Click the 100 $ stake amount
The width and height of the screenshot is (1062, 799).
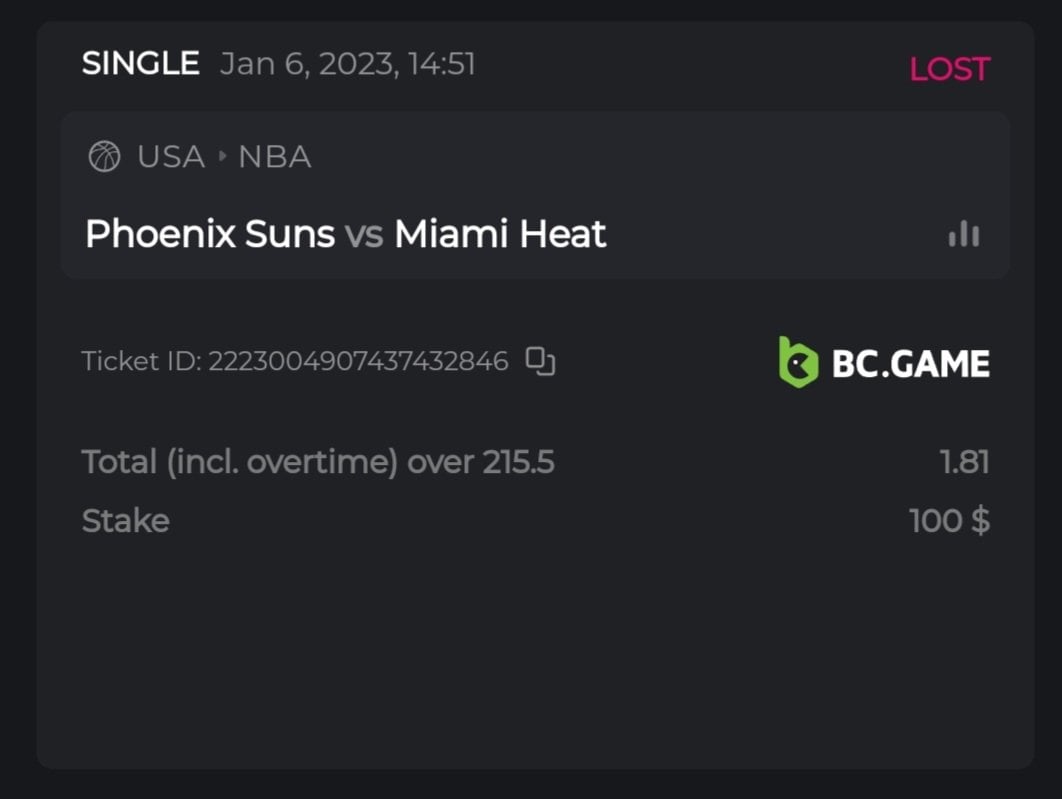pyautogui.click(x=949, y=521)
